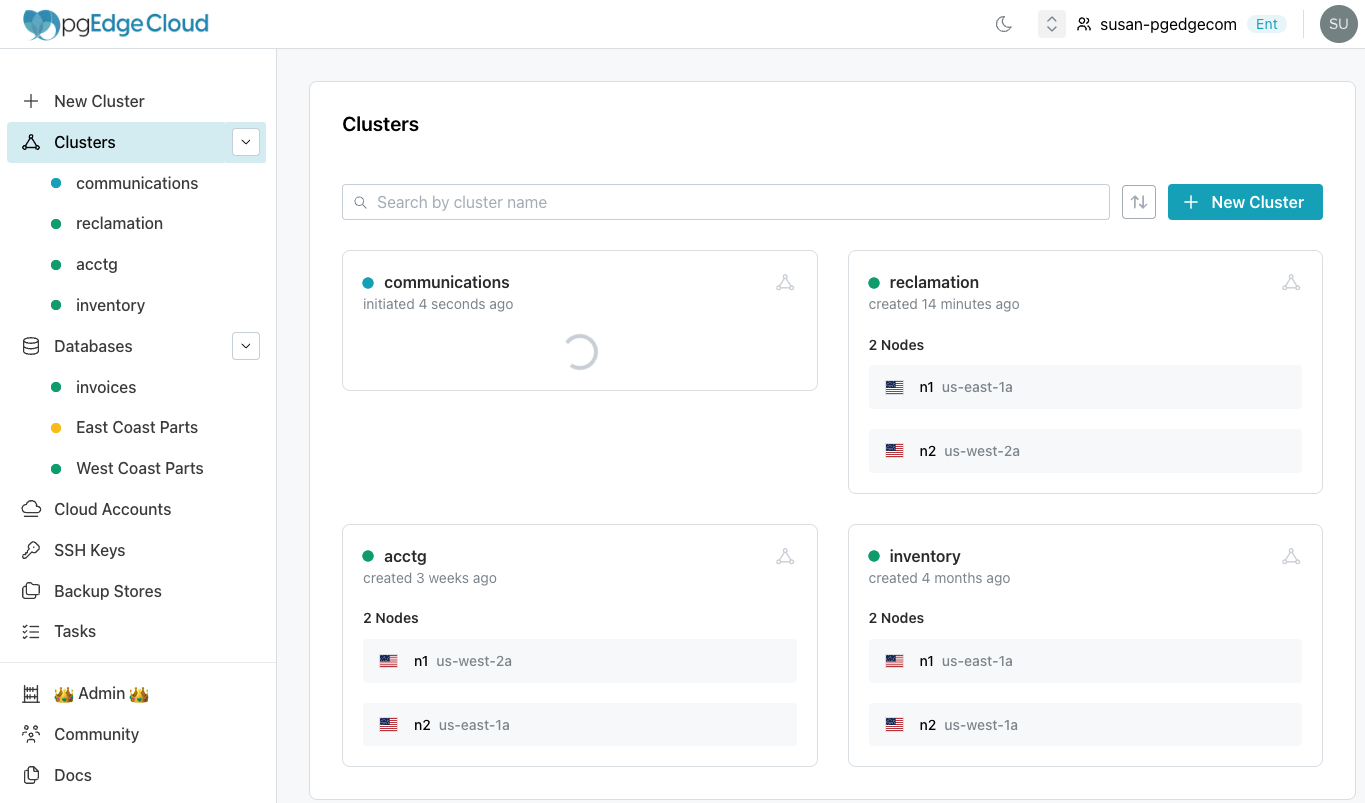Open the Community section
This screenshot has width=1365, height=803.
coord(96,733)
